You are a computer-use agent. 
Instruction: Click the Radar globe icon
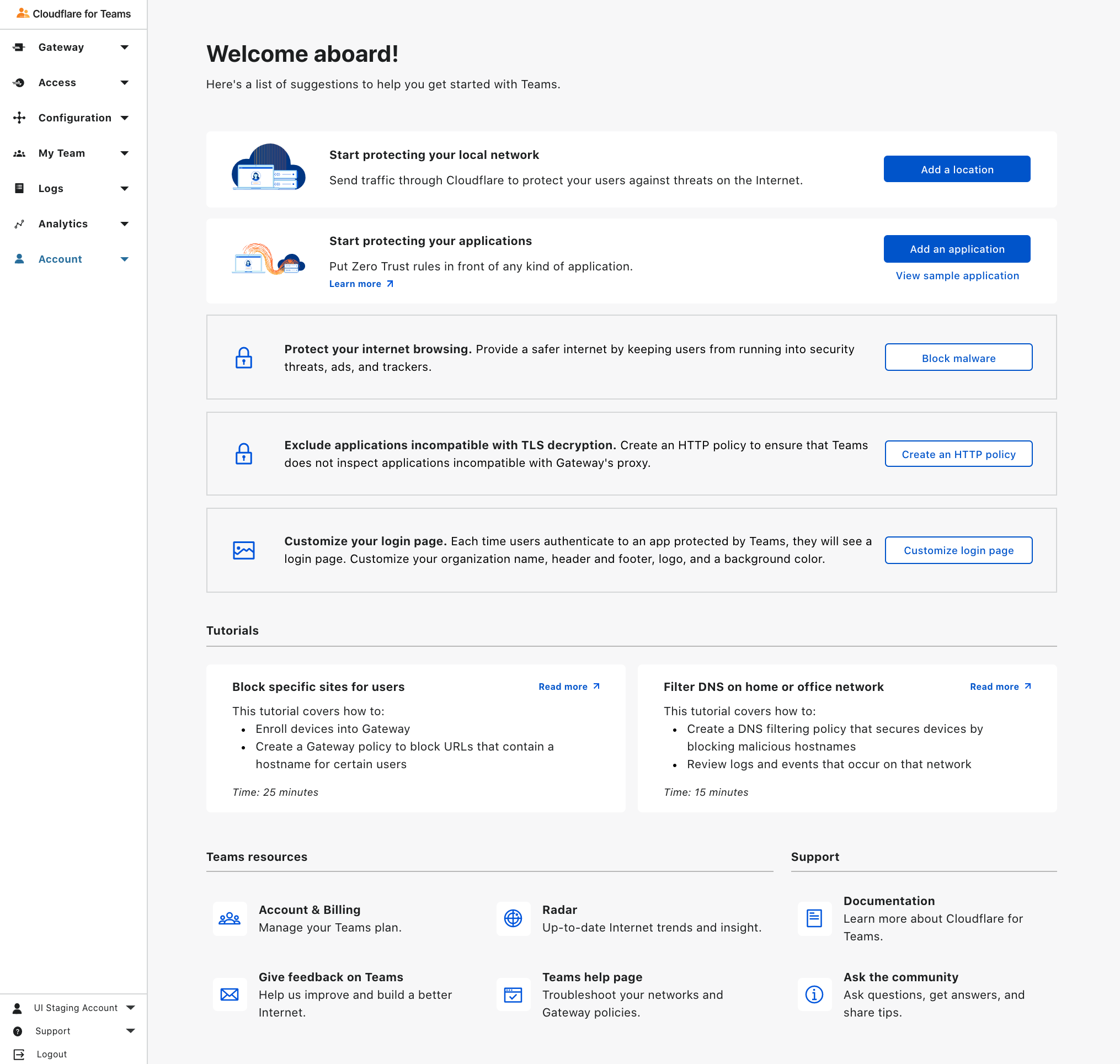(x=513, y=919)
